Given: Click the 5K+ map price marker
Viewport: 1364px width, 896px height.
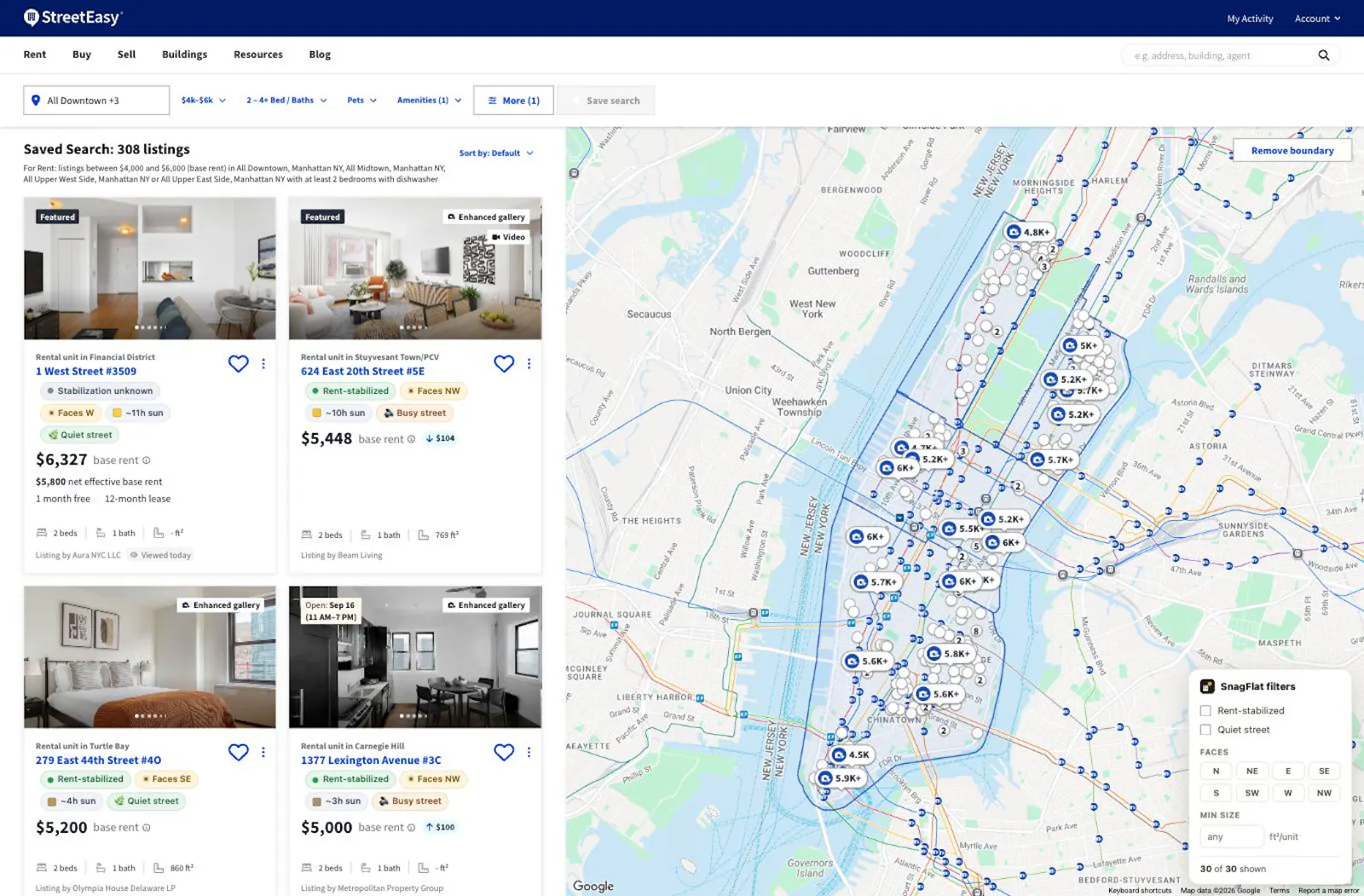Looking at the screenshot, I should pyautogui.click(x=1080, y=345).
